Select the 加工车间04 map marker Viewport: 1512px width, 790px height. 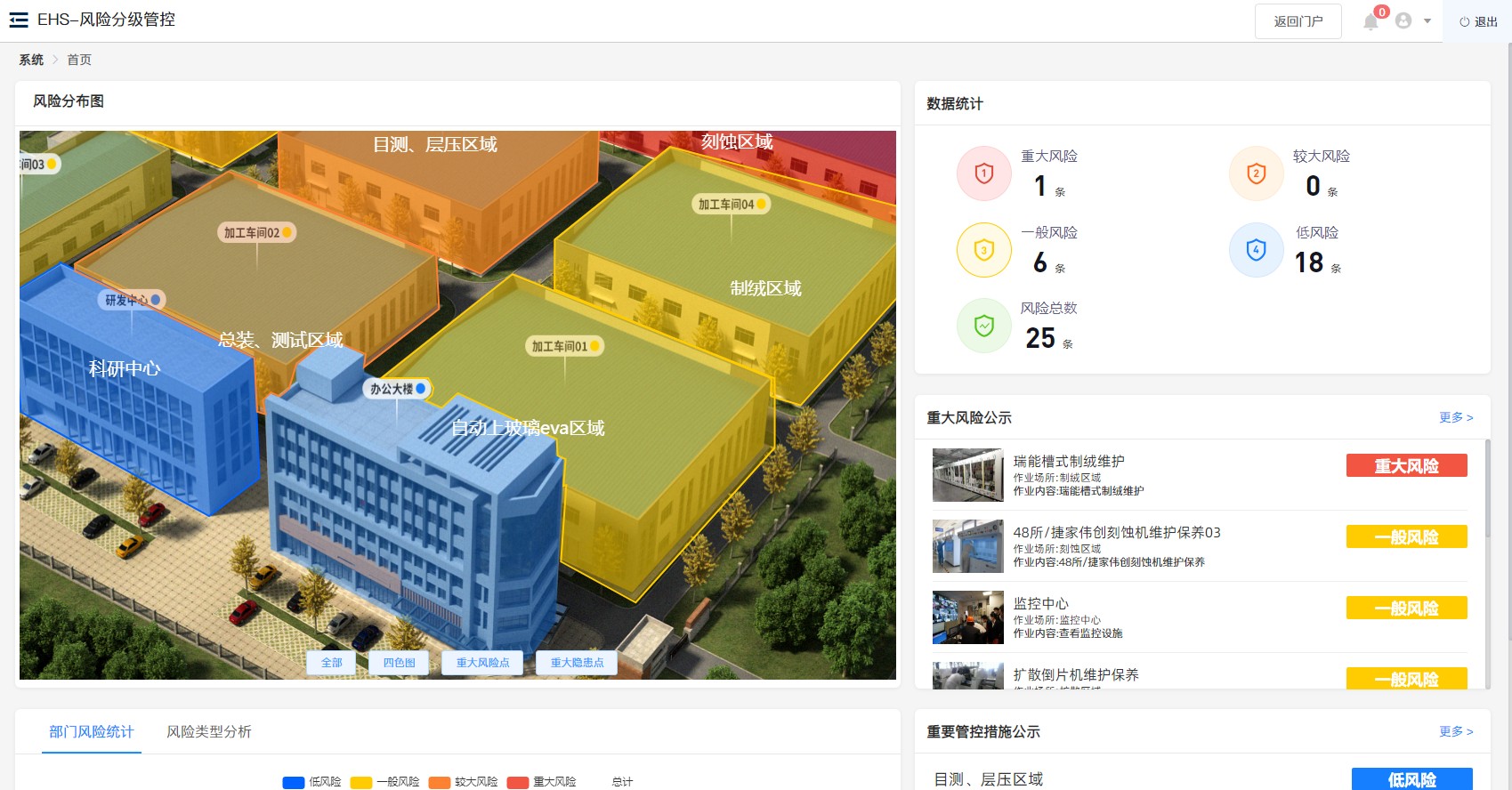(x=732, y=204)
